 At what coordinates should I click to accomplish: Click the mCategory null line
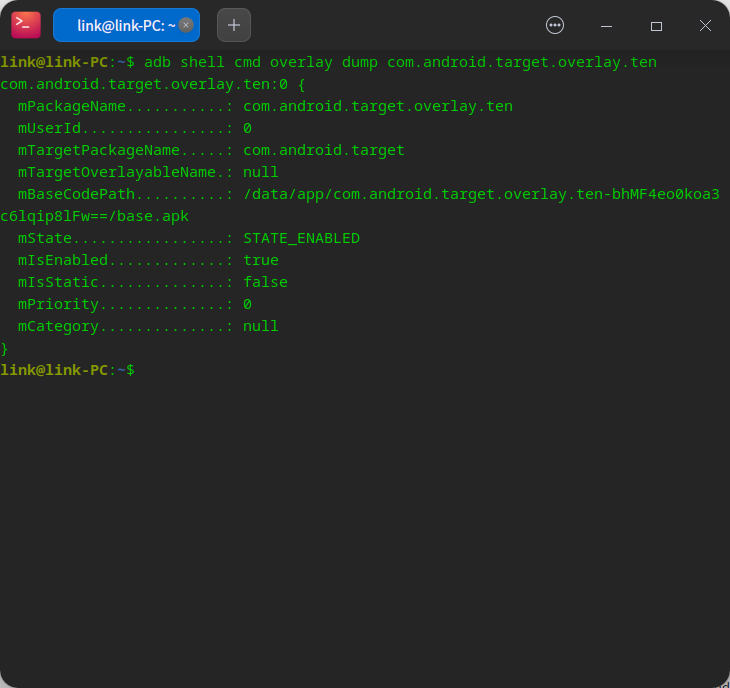(148, 326)
